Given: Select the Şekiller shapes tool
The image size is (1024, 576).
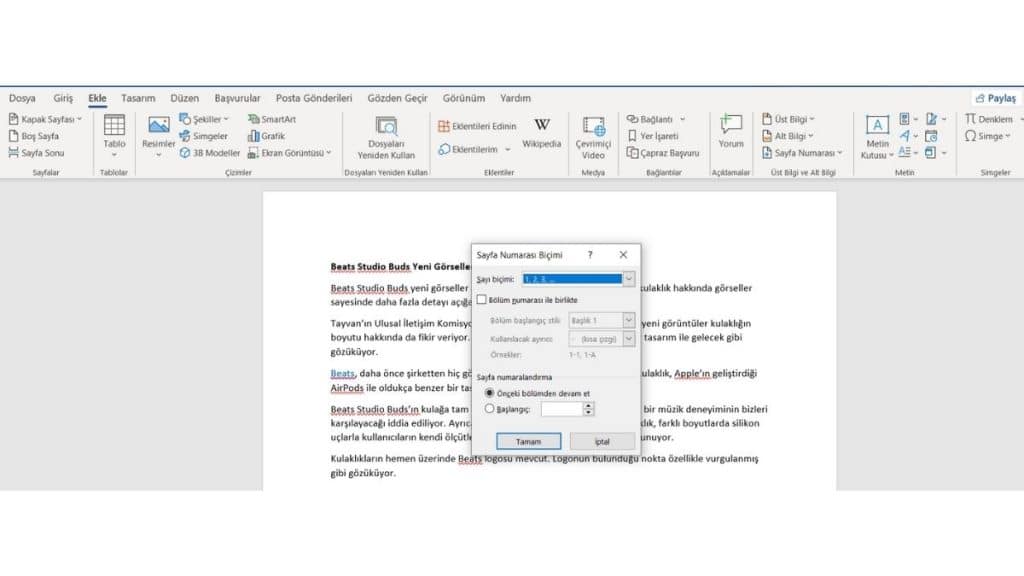Looking at the screenshot, I should (205, 119).
